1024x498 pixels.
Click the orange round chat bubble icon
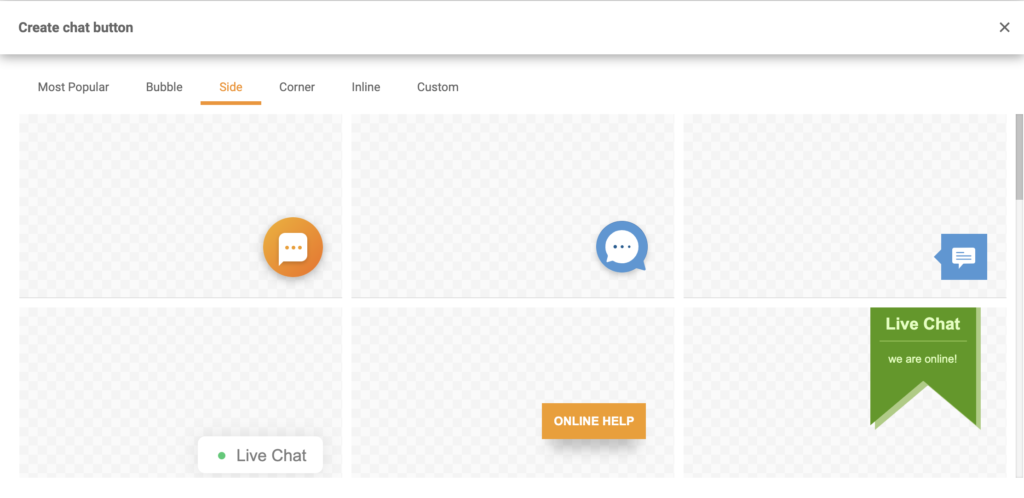292,247
